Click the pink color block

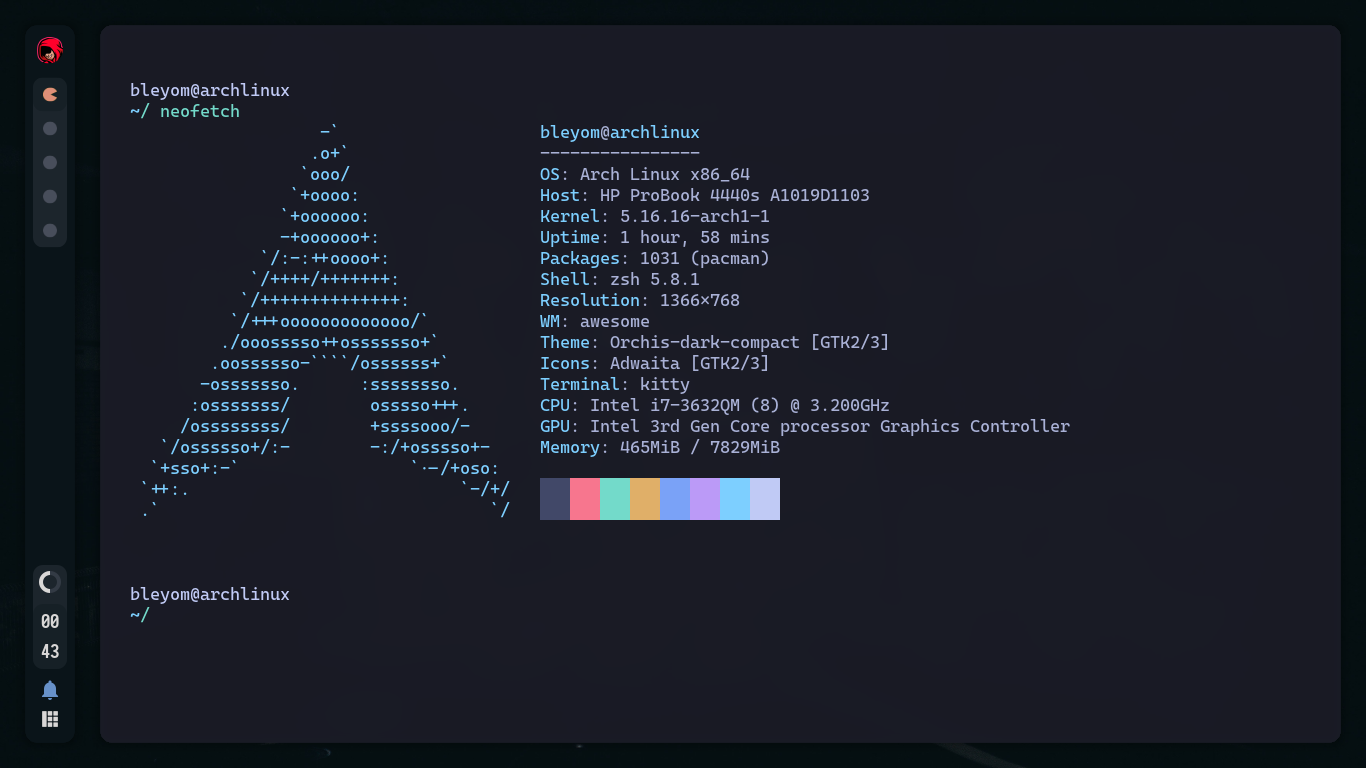coord(585,499)
